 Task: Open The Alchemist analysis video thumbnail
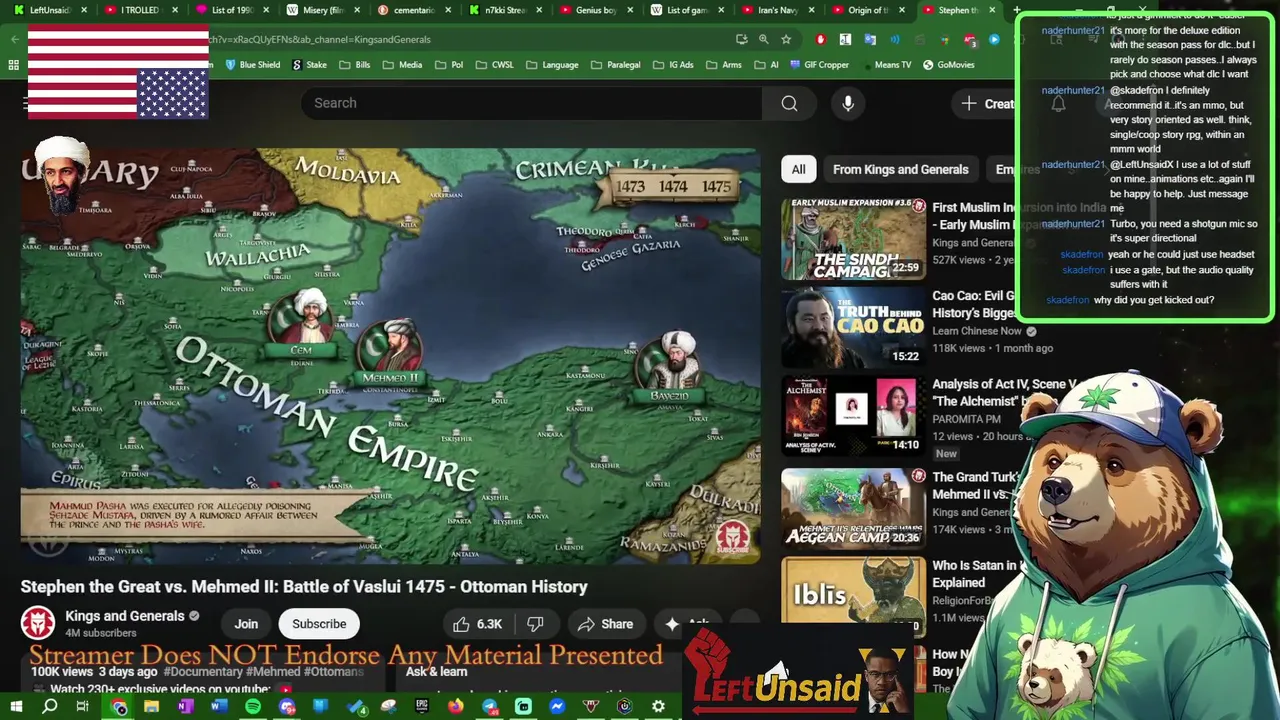click(x=853, y=417)
